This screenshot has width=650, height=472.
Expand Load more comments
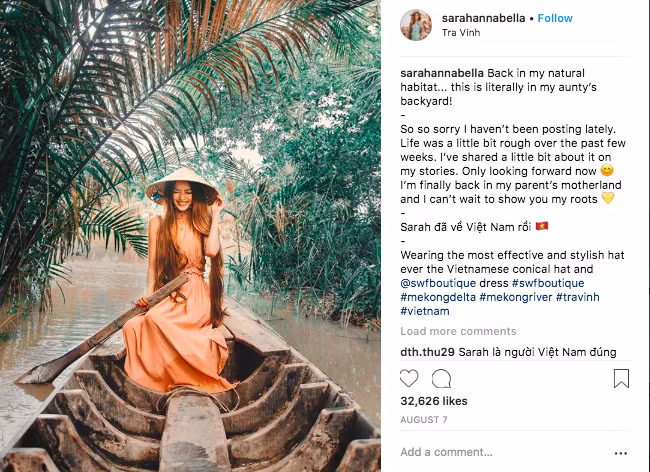click(458, 331)
